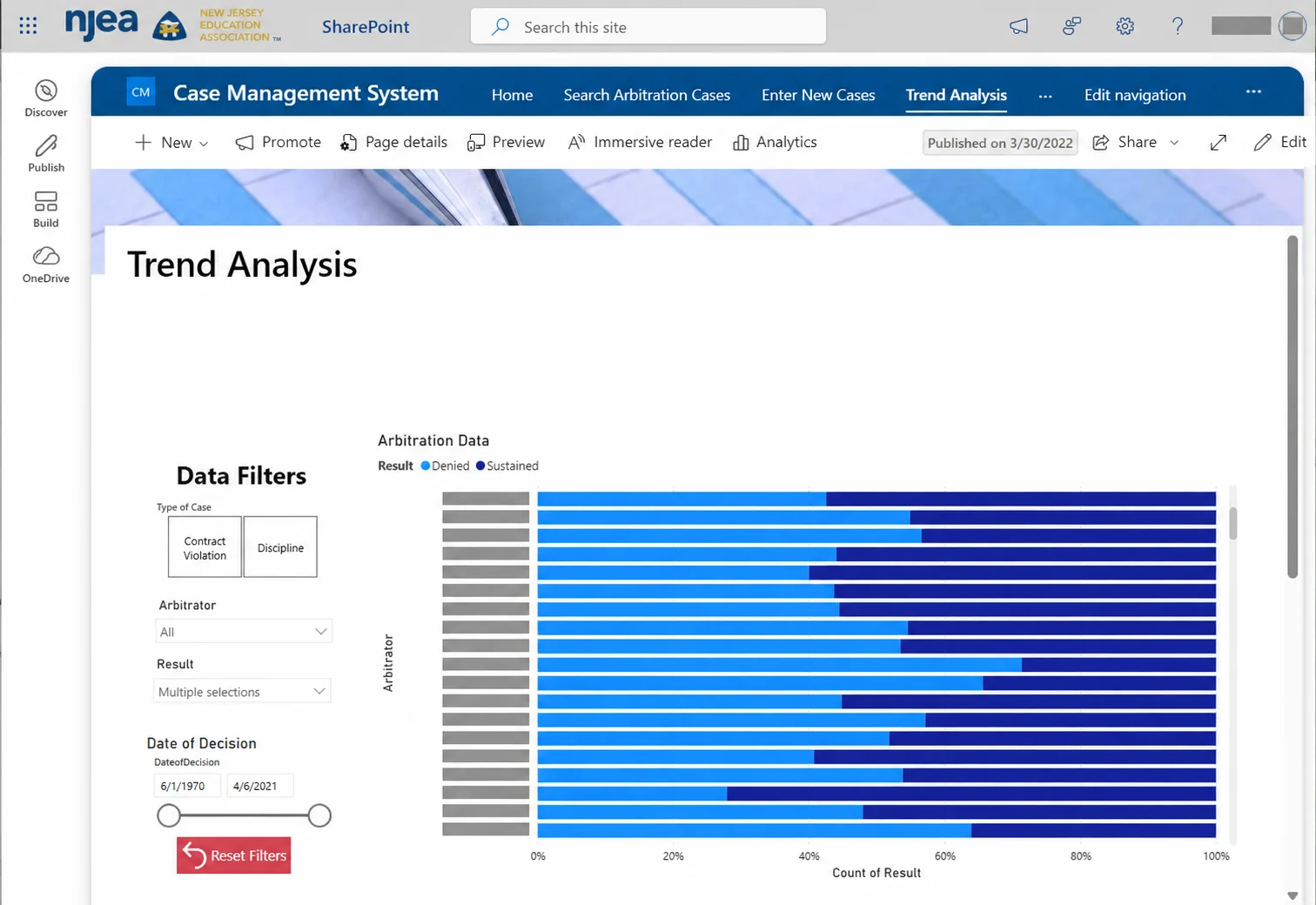Open Enter New Cases tab
Viewport: 1316px width, 905px height.
point(818,95)
